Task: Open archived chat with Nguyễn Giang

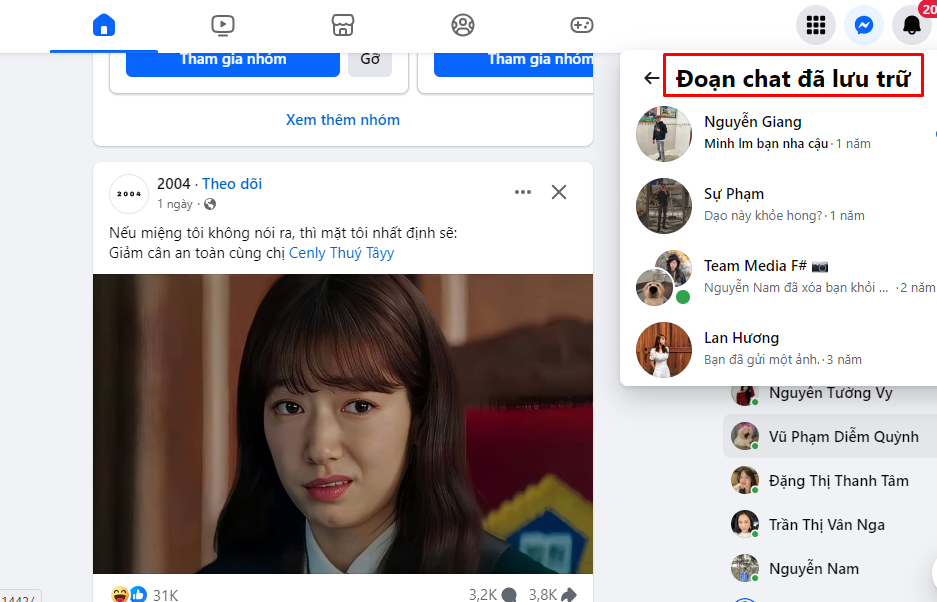Action: click(782, 134)
